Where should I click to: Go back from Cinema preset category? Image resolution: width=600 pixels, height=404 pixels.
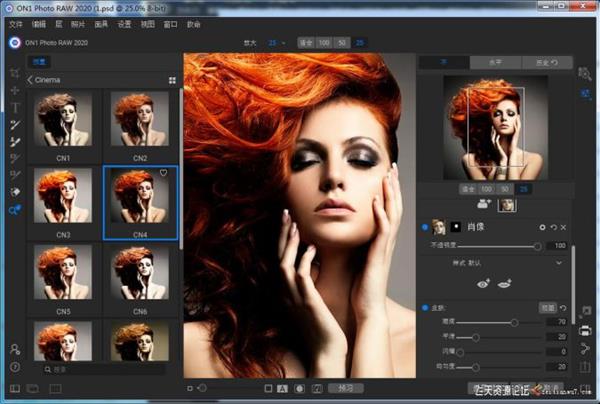[x=30, y=79]
